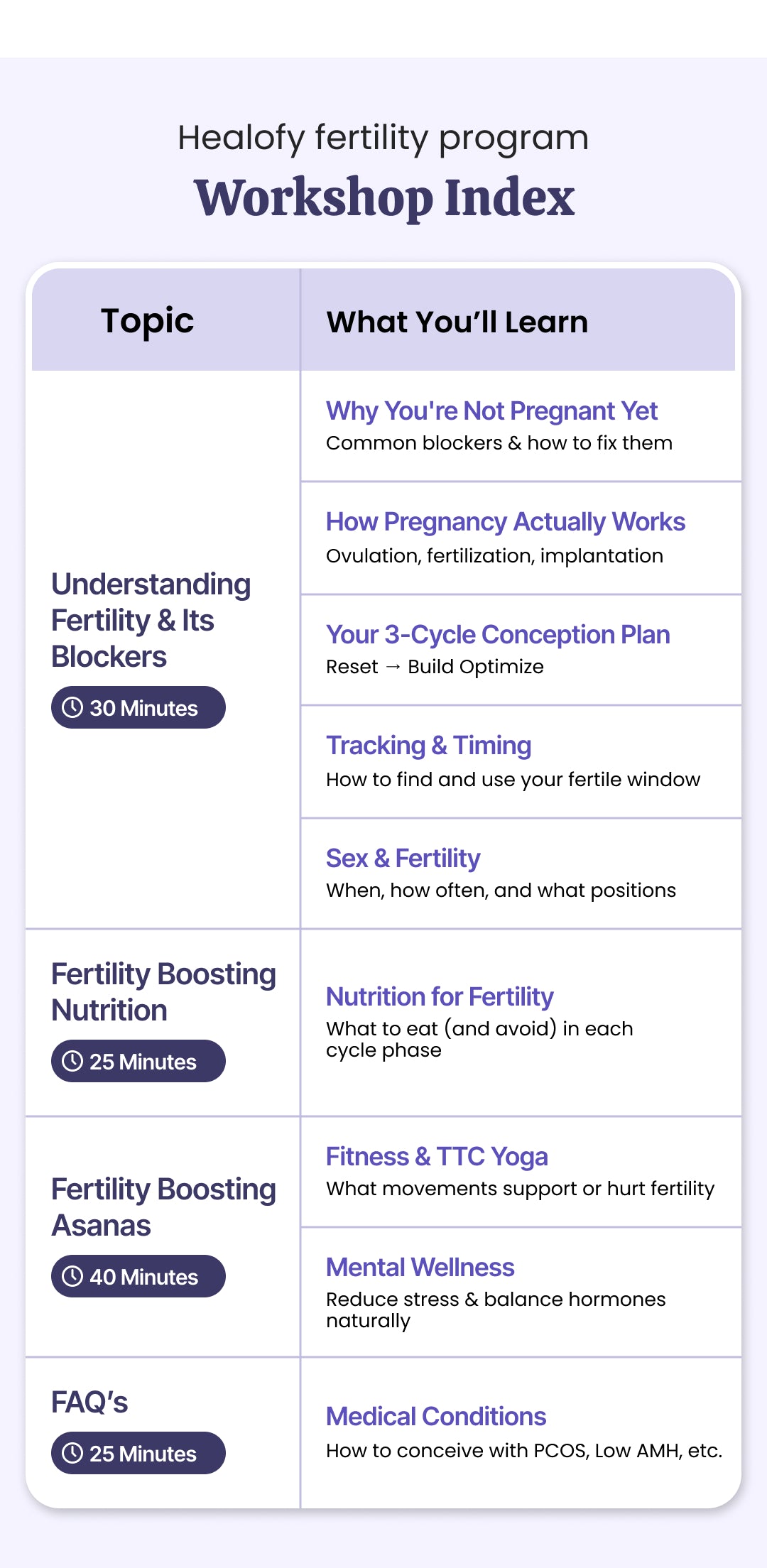Click the clock icon beside 40 Minutes
This screenshot has width=767, height=1568.
pos(72,1276)
